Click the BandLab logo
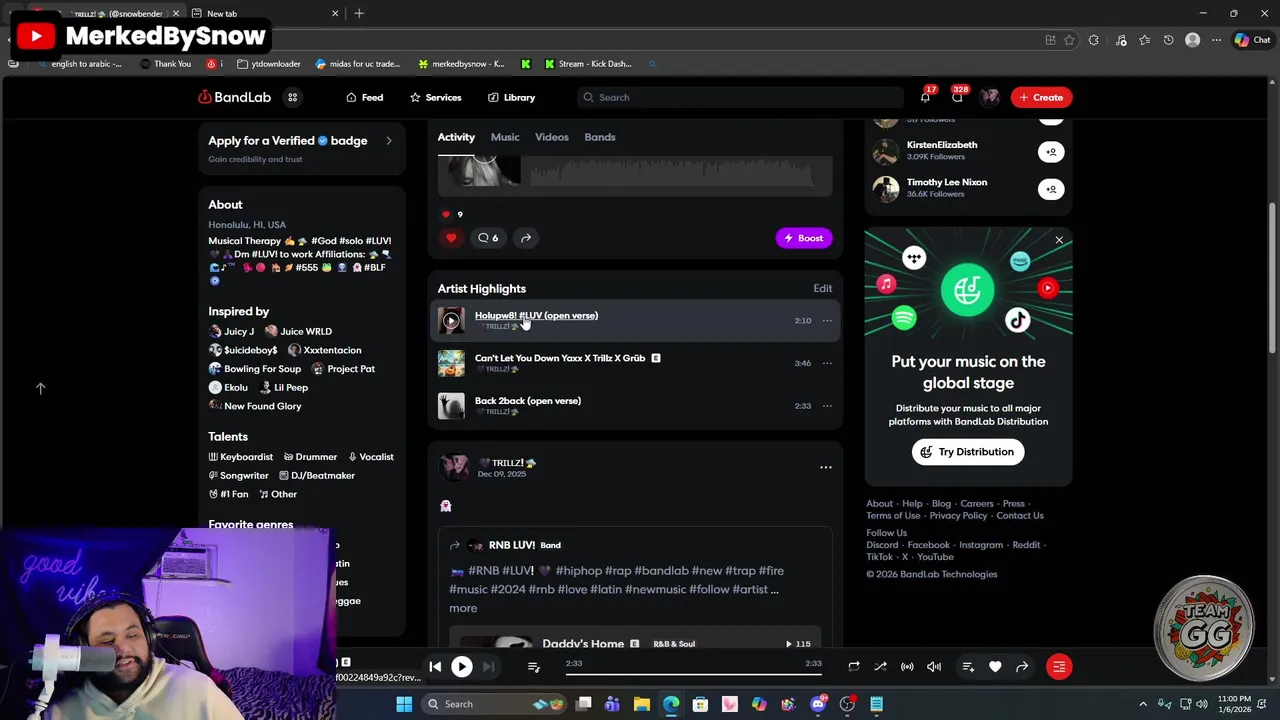This screenshot has height=720, width=1280. [x=235, y=97]
